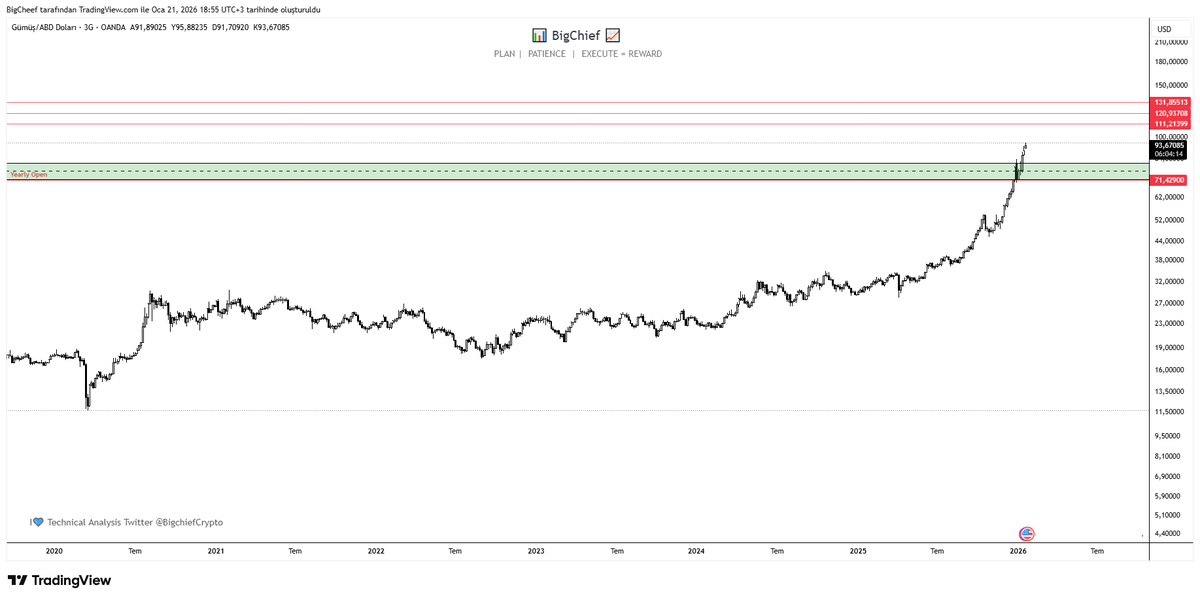Image resolution: width=1200 pixels, height=600 pixels.
Task: Click the bar countdown timer 06:04:14
Action: (x=1170, y=154)
